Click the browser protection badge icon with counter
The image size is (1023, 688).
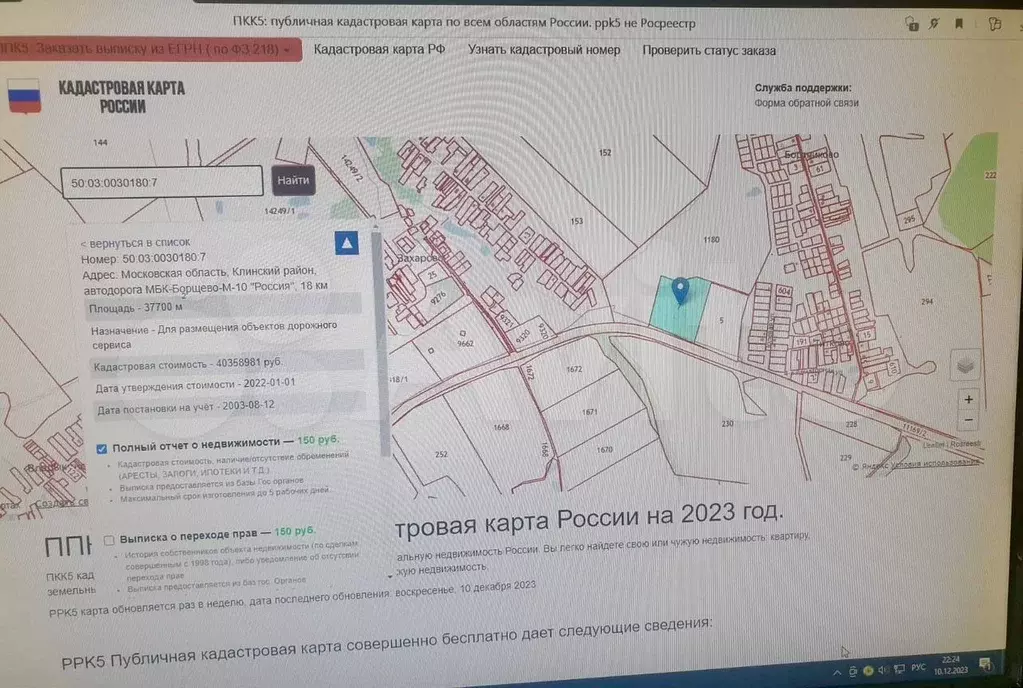tap(912, 25)
